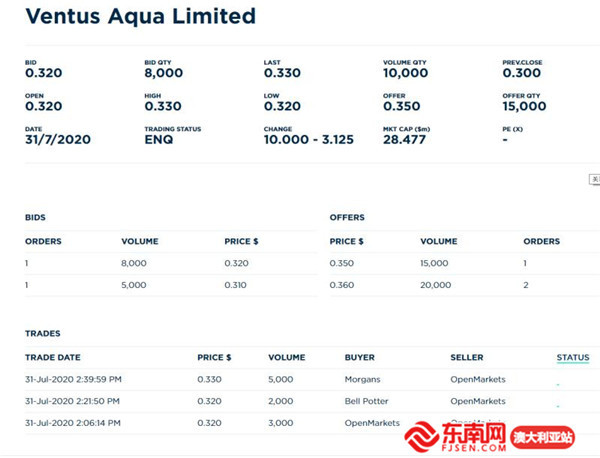The height and width of the screenshot is (458, 600).
Task: Select the BIDS section heading
Action: (35, 217)
